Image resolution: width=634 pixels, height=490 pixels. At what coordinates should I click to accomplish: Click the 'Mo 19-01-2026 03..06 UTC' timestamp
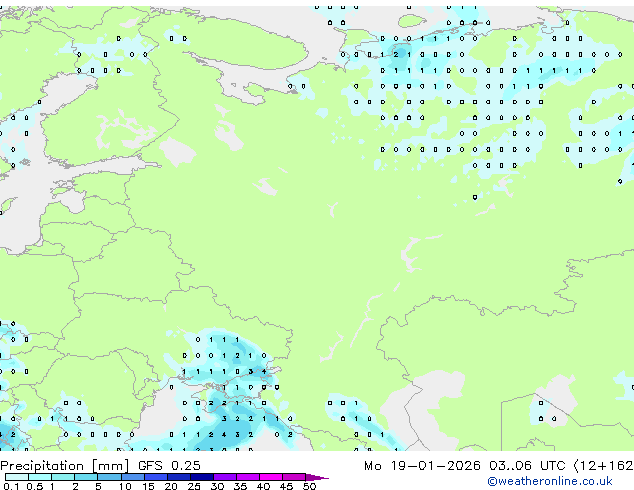[x=465, y=466]
